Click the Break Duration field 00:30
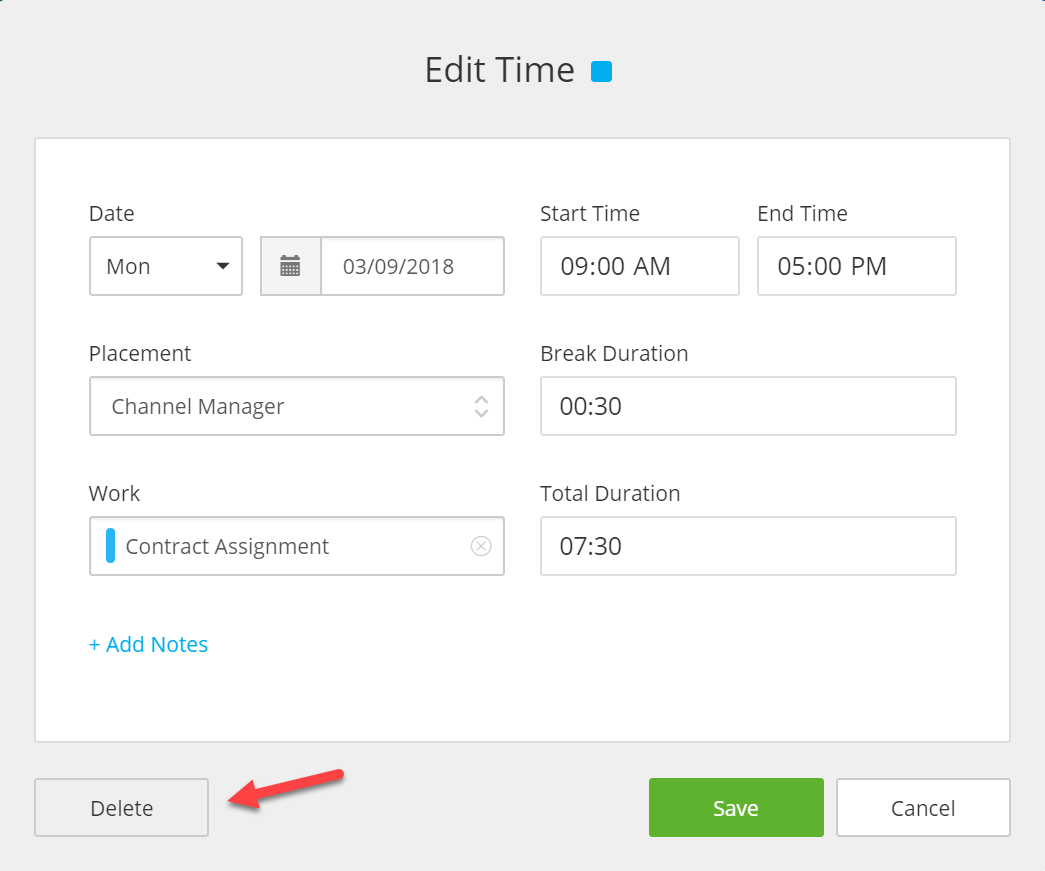 (748, 406)
